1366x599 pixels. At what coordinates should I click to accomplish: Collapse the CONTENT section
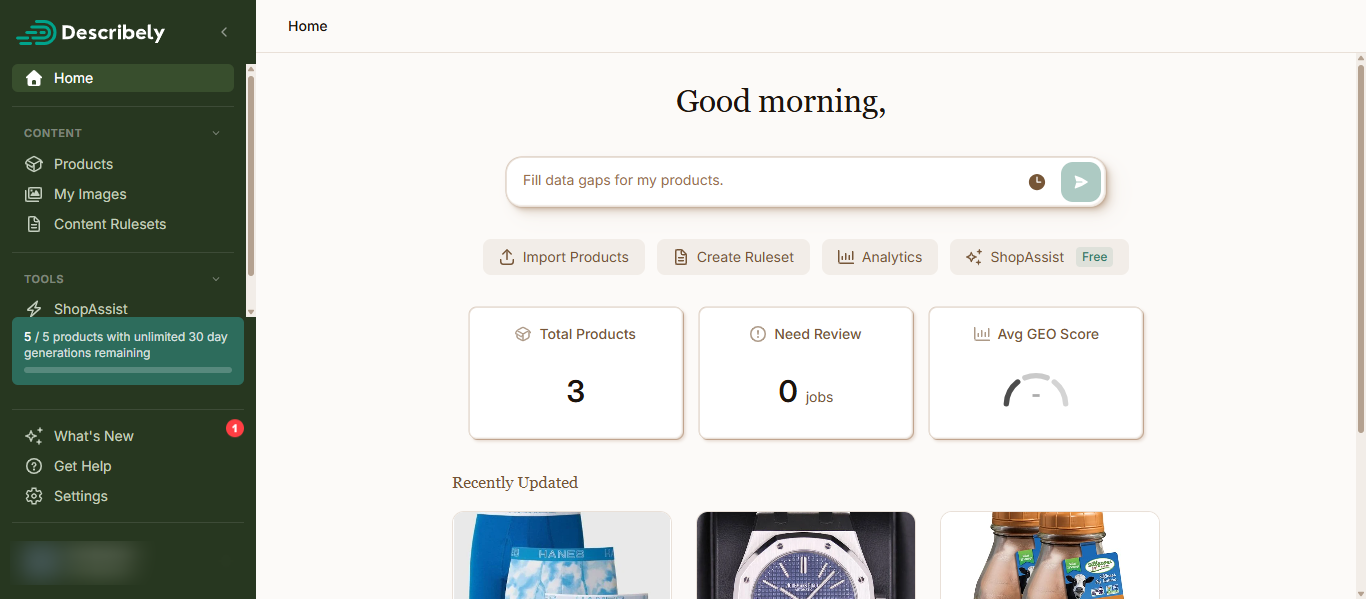216,133
